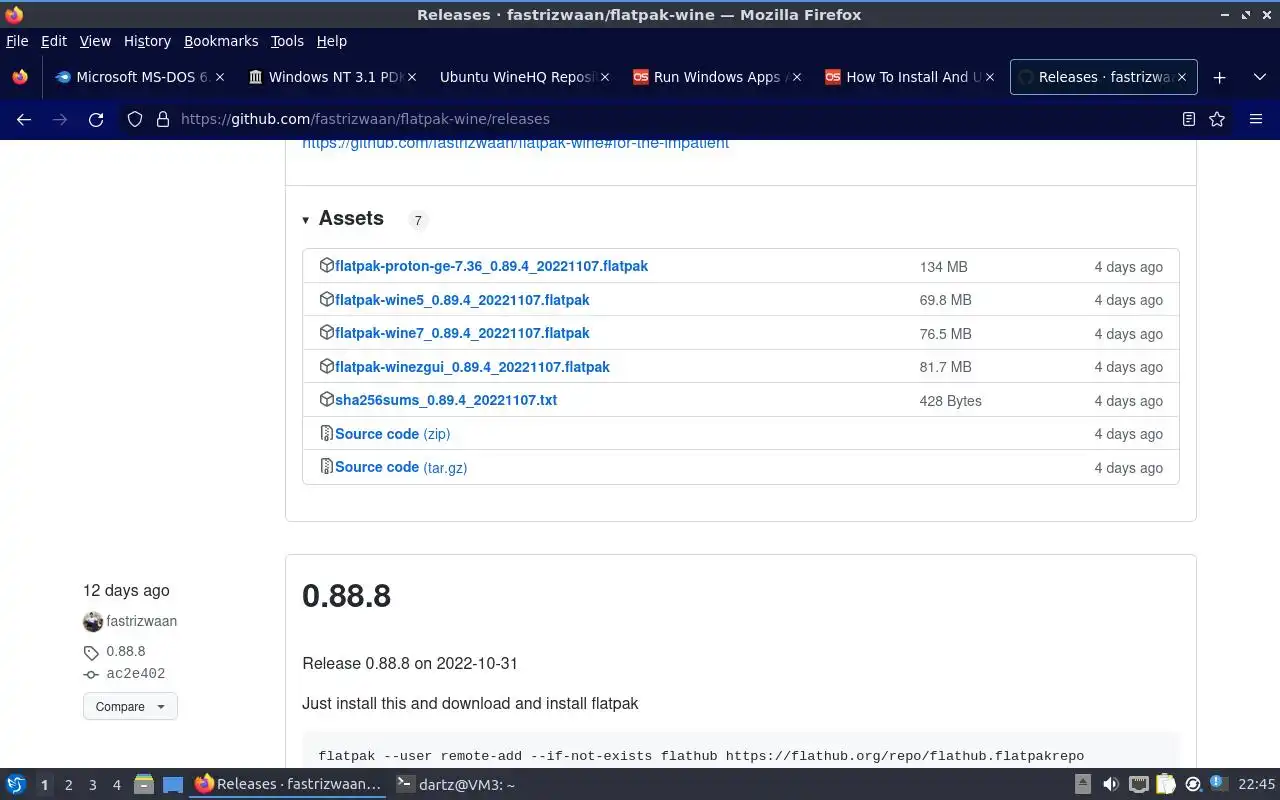1280x800 pixels.
Task: Reload the current GitHub page
Action: (x=96, y=119)
